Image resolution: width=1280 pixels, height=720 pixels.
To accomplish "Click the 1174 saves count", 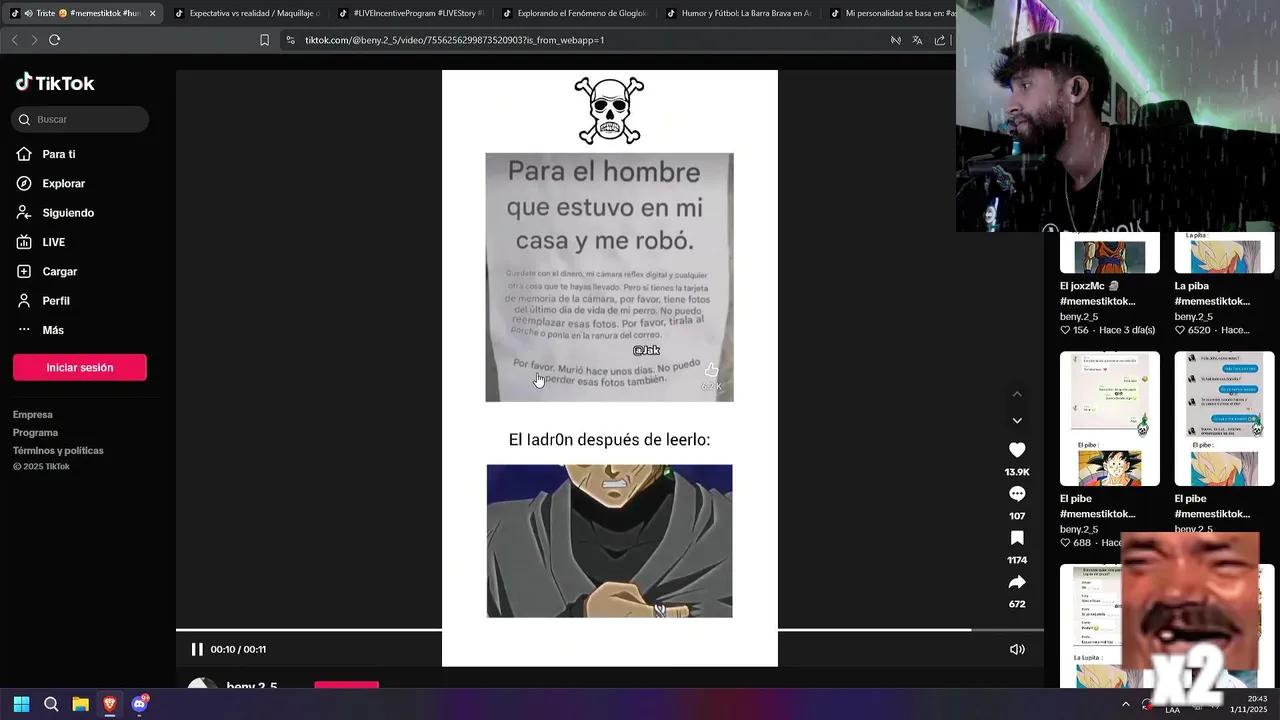I will [x=1017, y=560].
